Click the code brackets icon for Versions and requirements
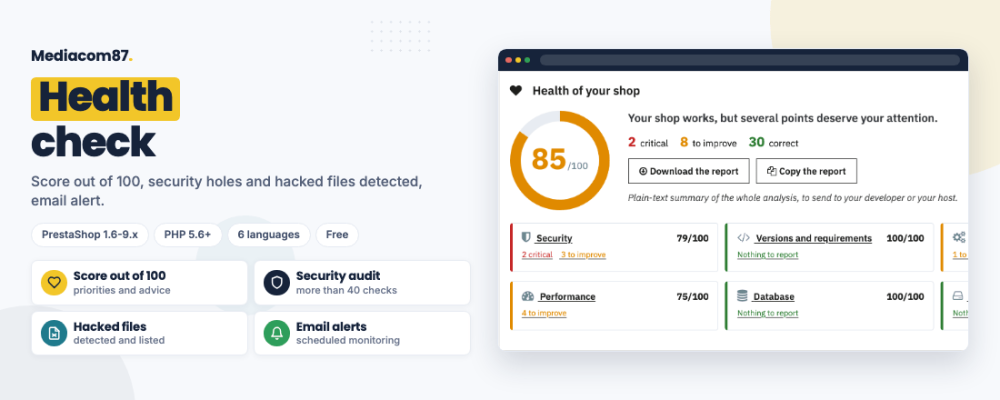Screen dimensions: 1000x400 point(743,238)
